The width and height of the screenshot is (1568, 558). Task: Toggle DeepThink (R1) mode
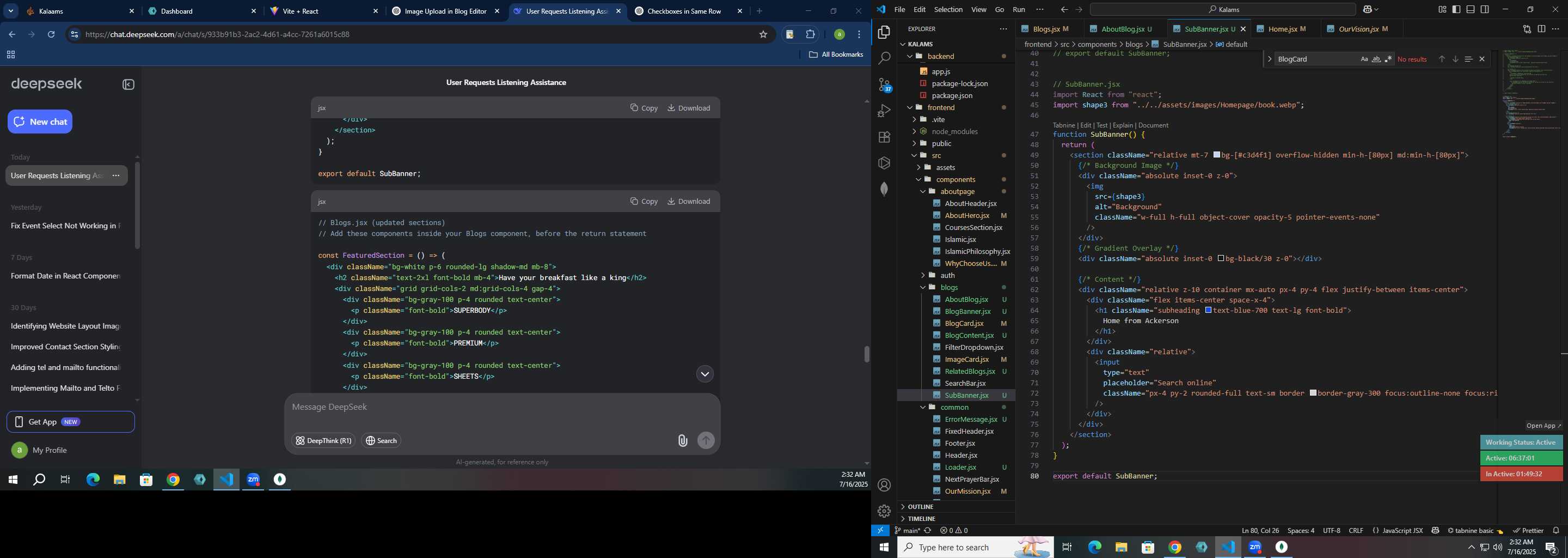point(323,440)
